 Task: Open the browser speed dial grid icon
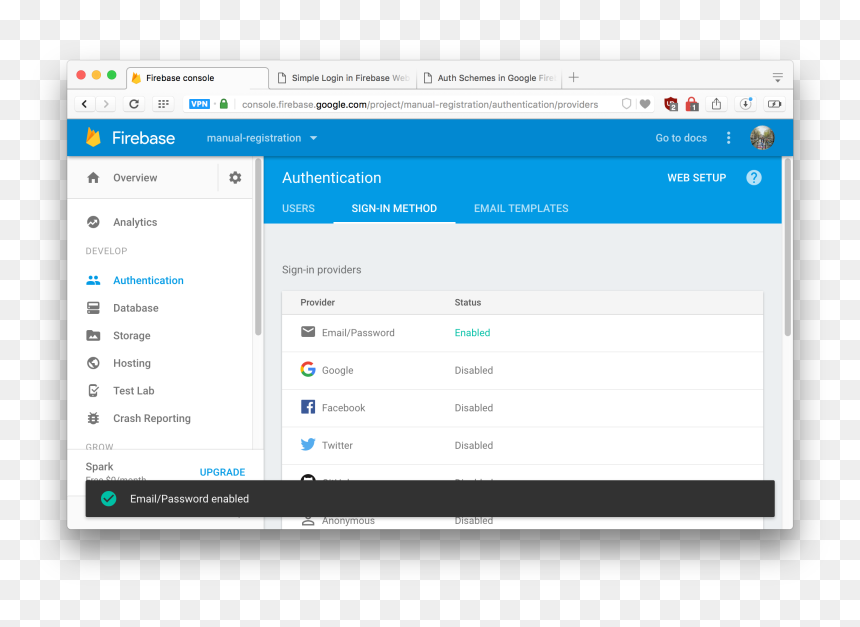[x=163, y=104]
